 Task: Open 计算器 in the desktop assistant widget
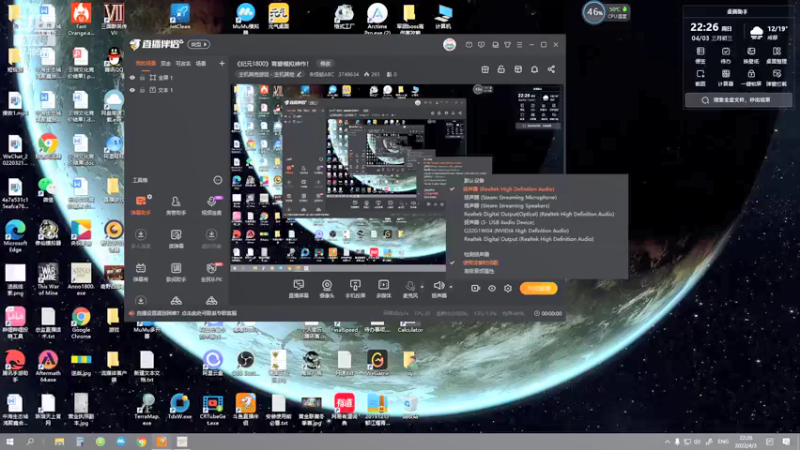(726, 78)
